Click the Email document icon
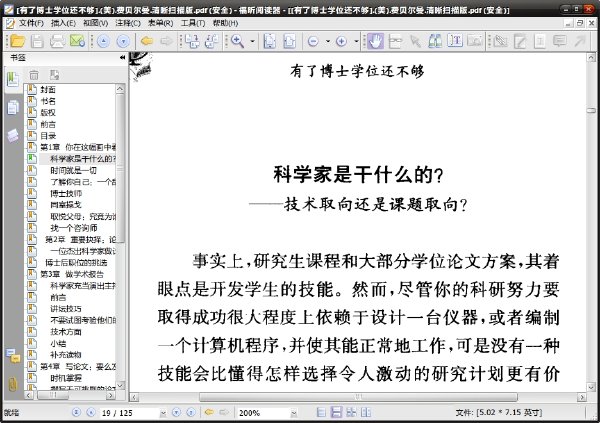Screen dimensions: 600x423 point(77,41)
